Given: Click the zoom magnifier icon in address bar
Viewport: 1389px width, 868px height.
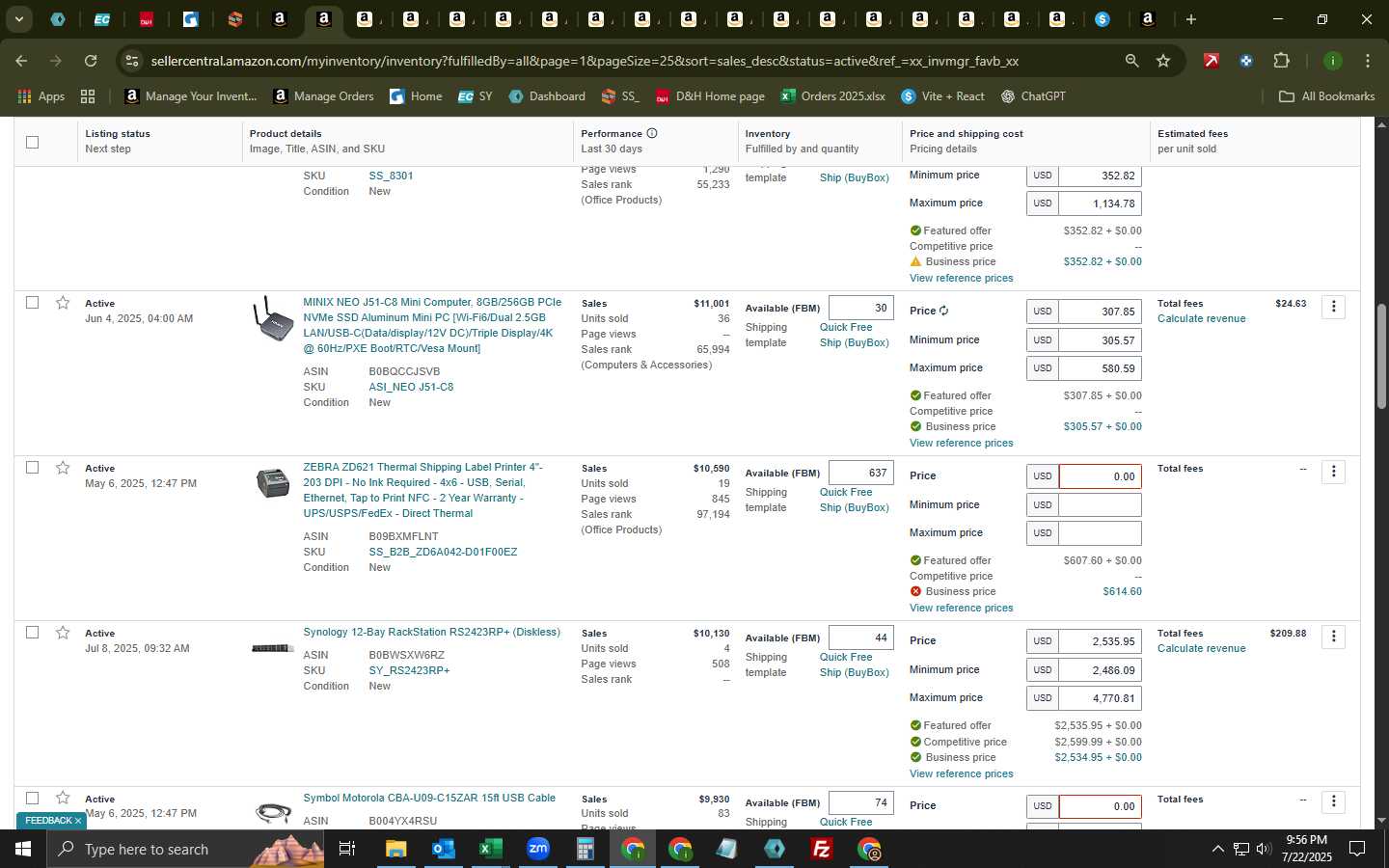Looking at the screenshot, I should coord(1131,61).
